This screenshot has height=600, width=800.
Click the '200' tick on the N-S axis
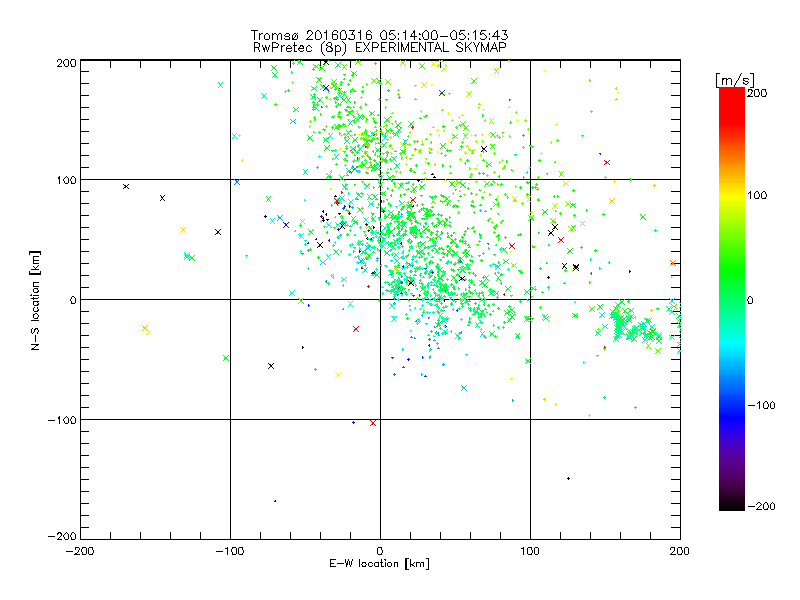point(66,63)
